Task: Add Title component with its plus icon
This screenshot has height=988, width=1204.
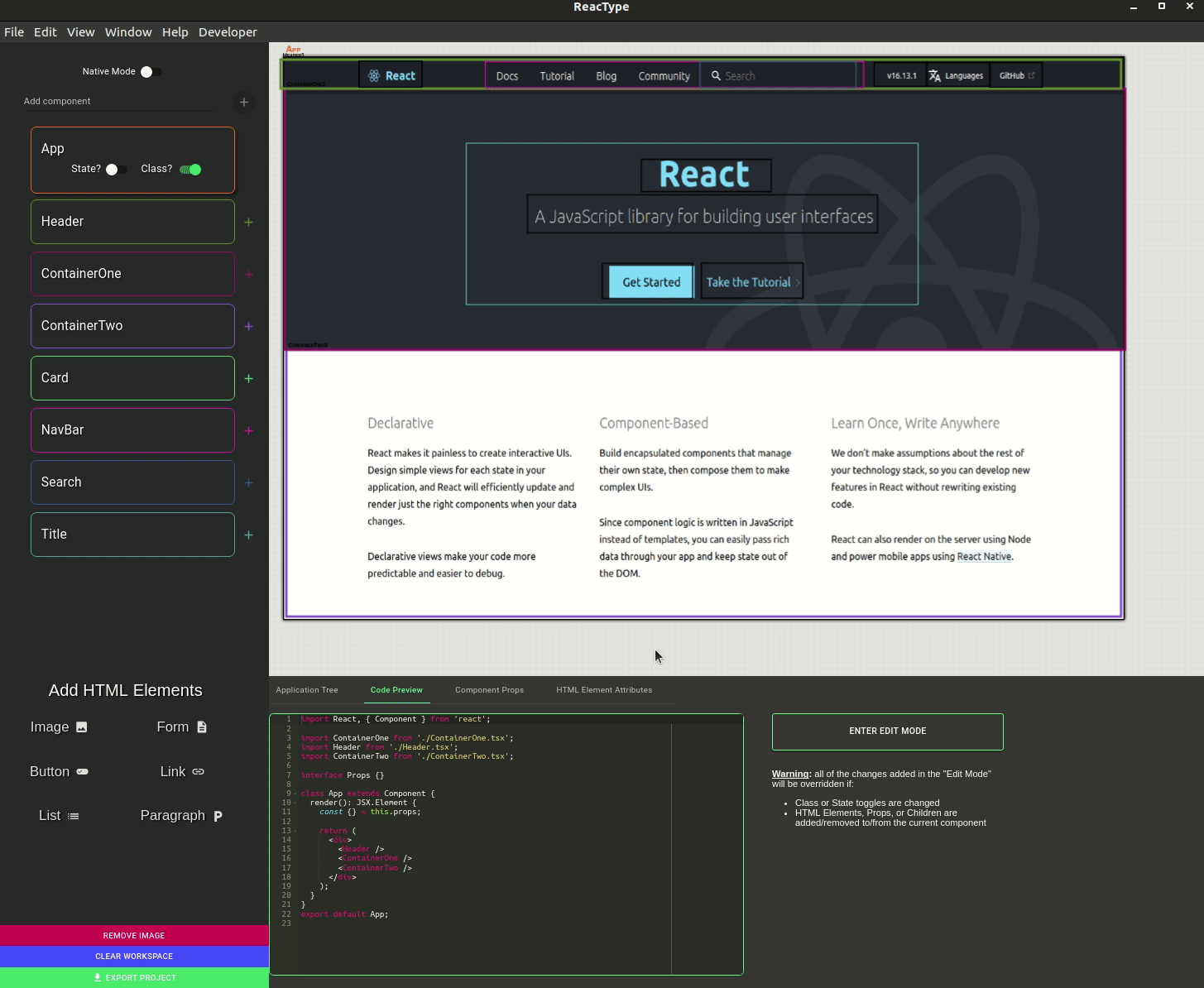Action: tap(248, 535)
